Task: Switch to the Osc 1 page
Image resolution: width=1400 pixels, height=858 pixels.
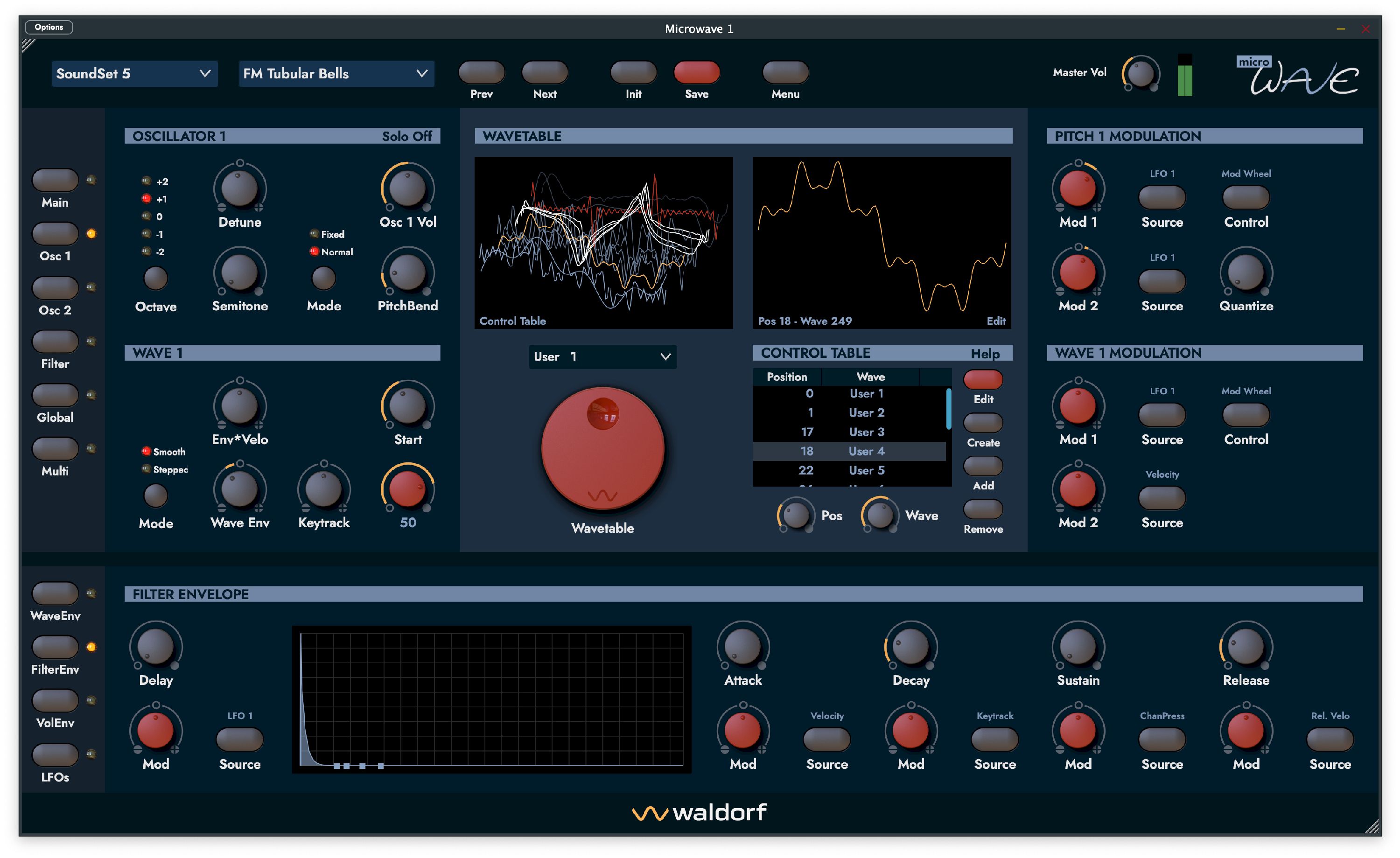Action: (55, 234)
